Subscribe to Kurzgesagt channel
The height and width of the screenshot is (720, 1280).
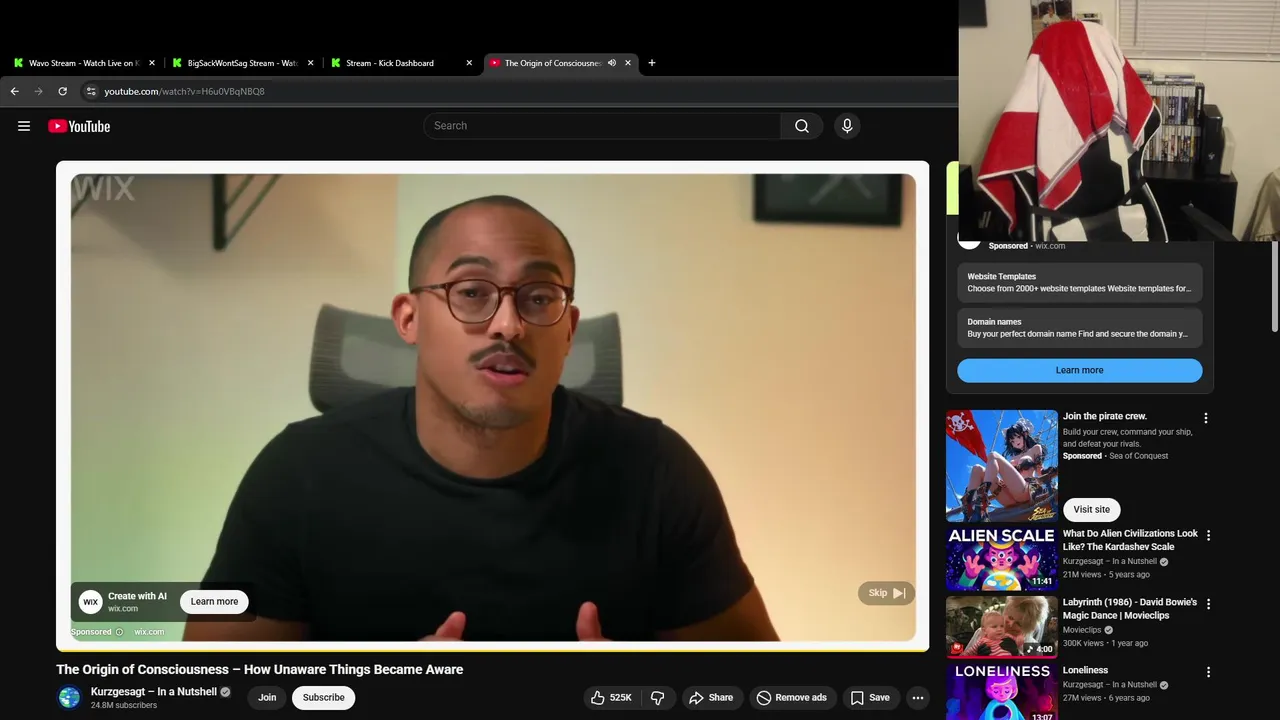323,697
